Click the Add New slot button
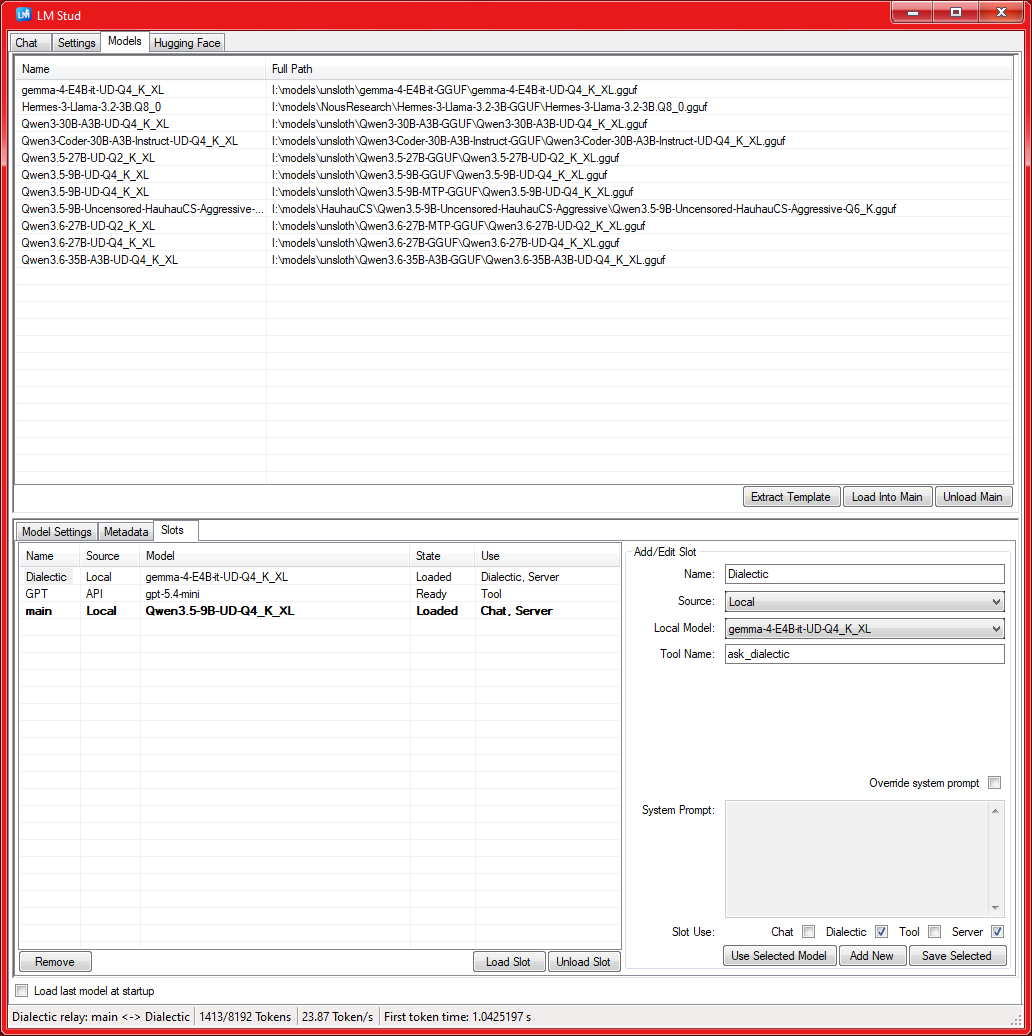The height and width of the screenshot is (1036, 1032). click(872, 956)
